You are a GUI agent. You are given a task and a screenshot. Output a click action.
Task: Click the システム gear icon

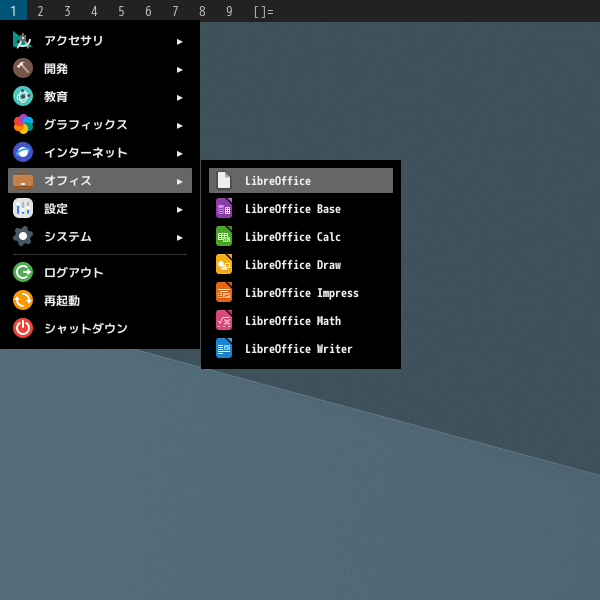pyautogui.click(x=23, y=236)
